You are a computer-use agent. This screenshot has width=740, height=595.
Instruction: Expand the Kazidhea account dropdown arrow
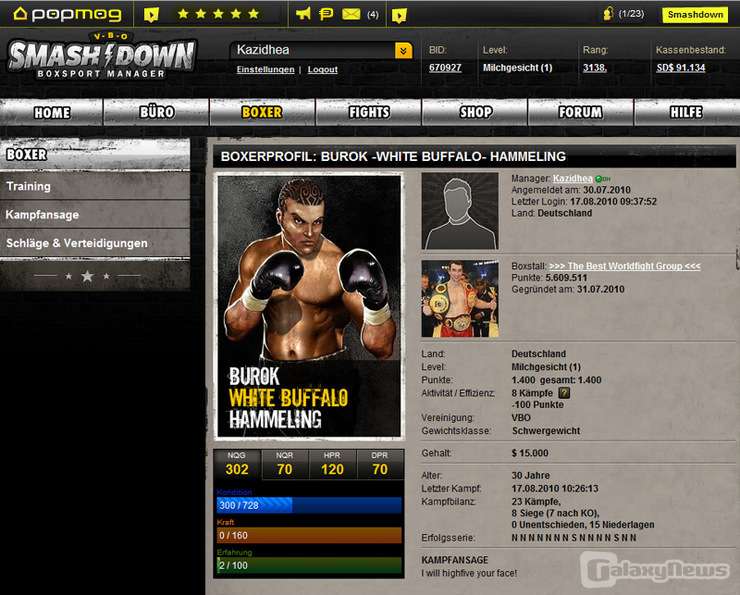pyautogui.click(x=403, y=50)
